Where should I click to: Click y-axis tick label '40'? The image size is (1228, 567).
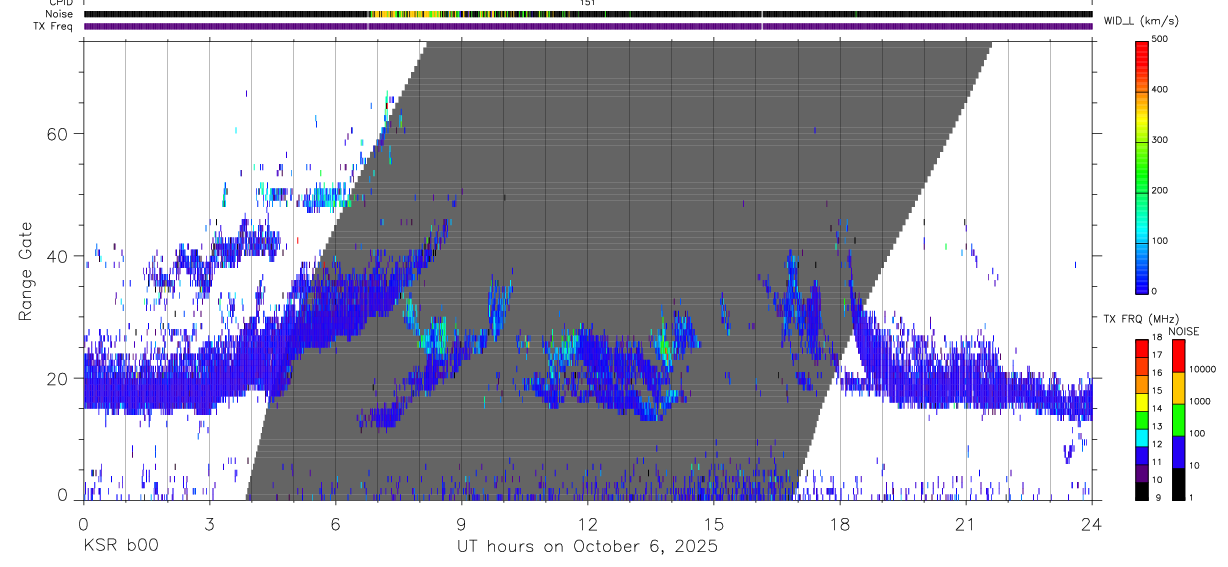(59, 256)
